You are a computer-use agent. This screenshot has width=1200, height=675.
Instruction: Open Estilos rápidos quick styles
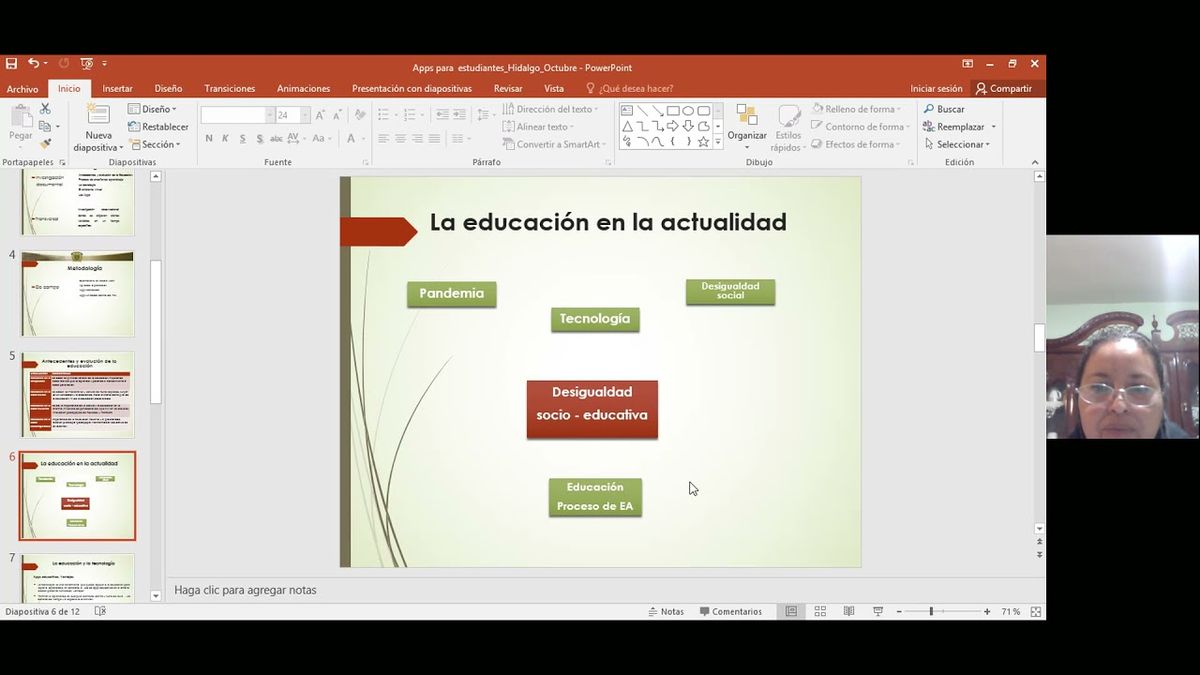788,127
